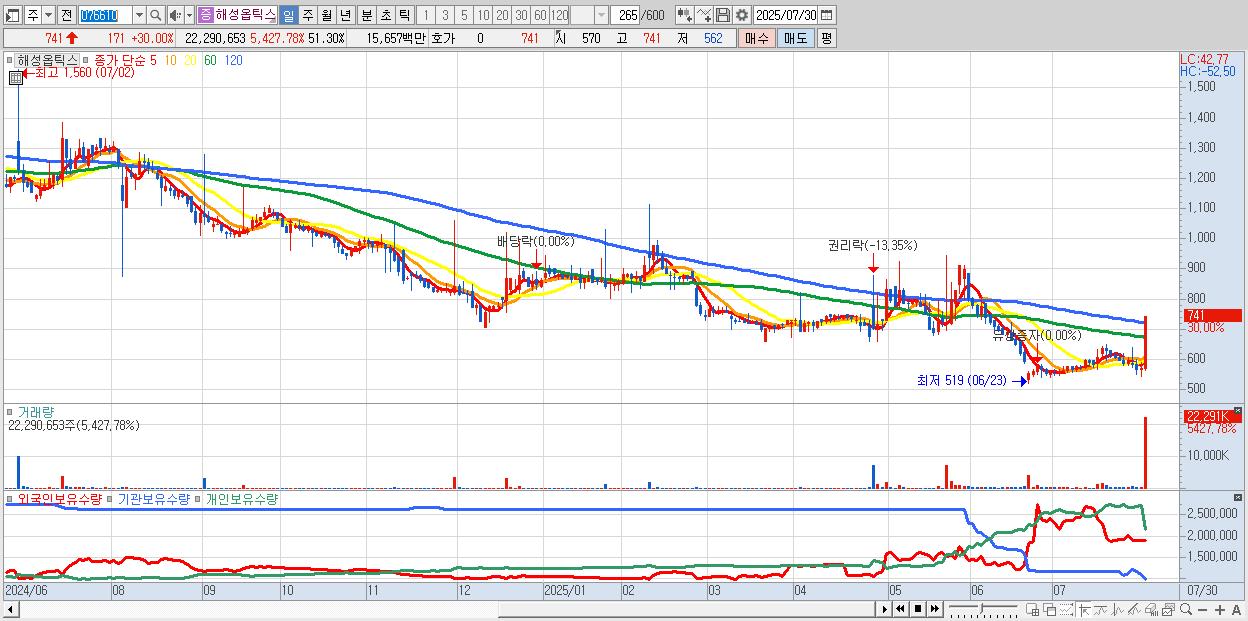This screenshot has height=621, width=1248.
Task: Stop the chart replay
Action: pos(918,609)
